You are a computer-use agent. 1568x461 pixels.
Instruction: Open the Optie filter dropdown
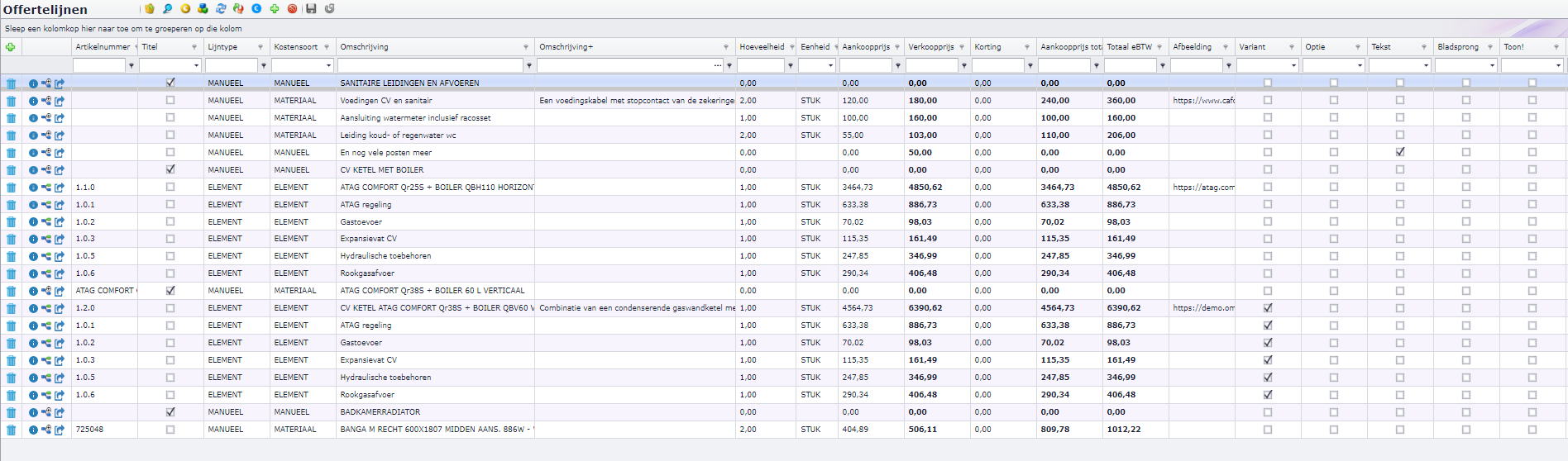1360,65
